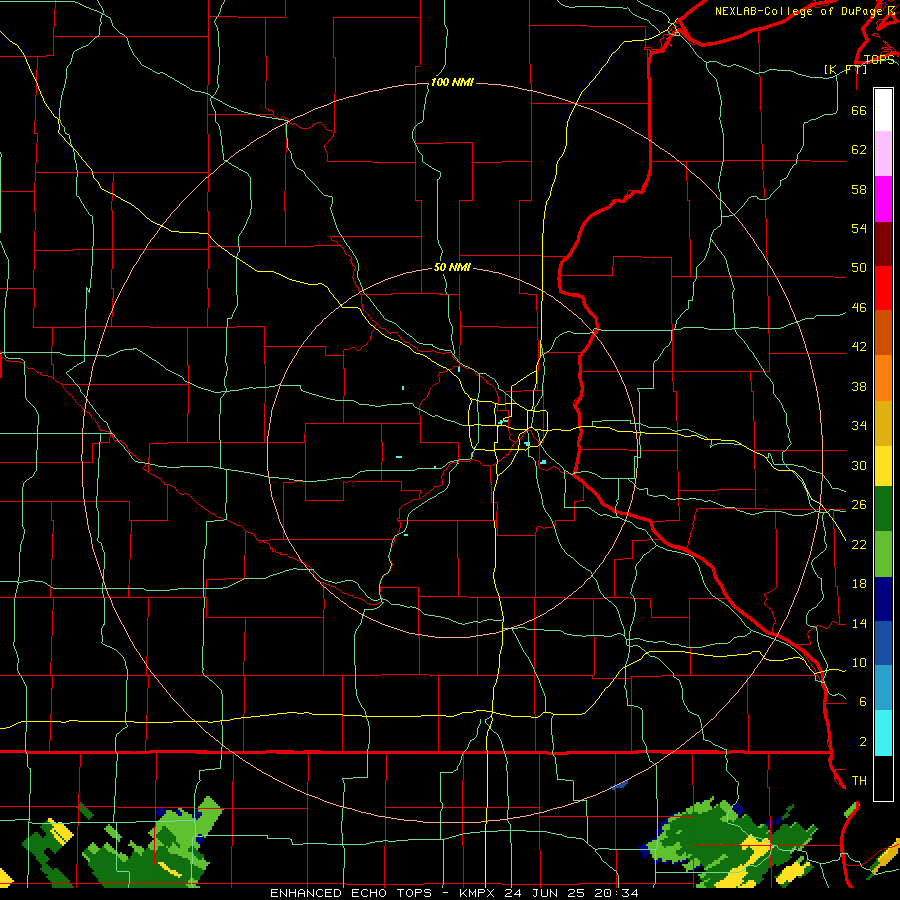The image size is (900, 900).
Task: Click the '18' legend value
Action: click(x=859, y=584)
